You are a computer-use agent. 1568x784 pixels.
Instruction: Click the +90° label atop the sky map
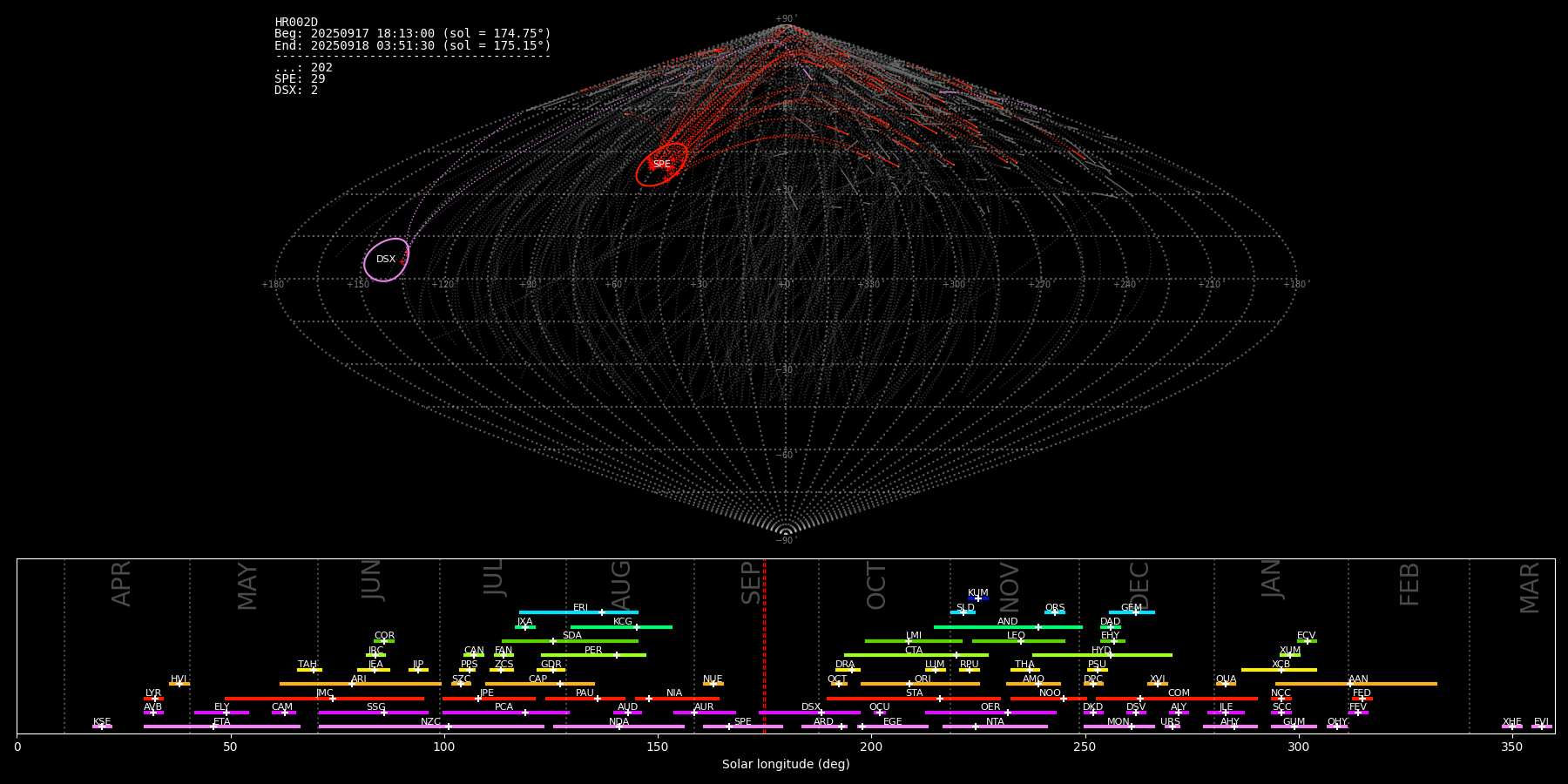(x=786, y=18)
